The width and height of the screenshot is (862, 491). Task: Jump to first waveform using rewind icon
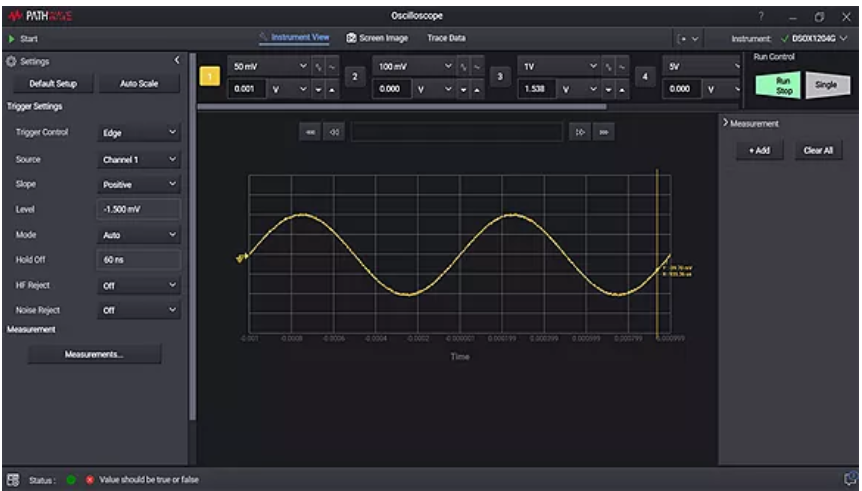point(310,132)
